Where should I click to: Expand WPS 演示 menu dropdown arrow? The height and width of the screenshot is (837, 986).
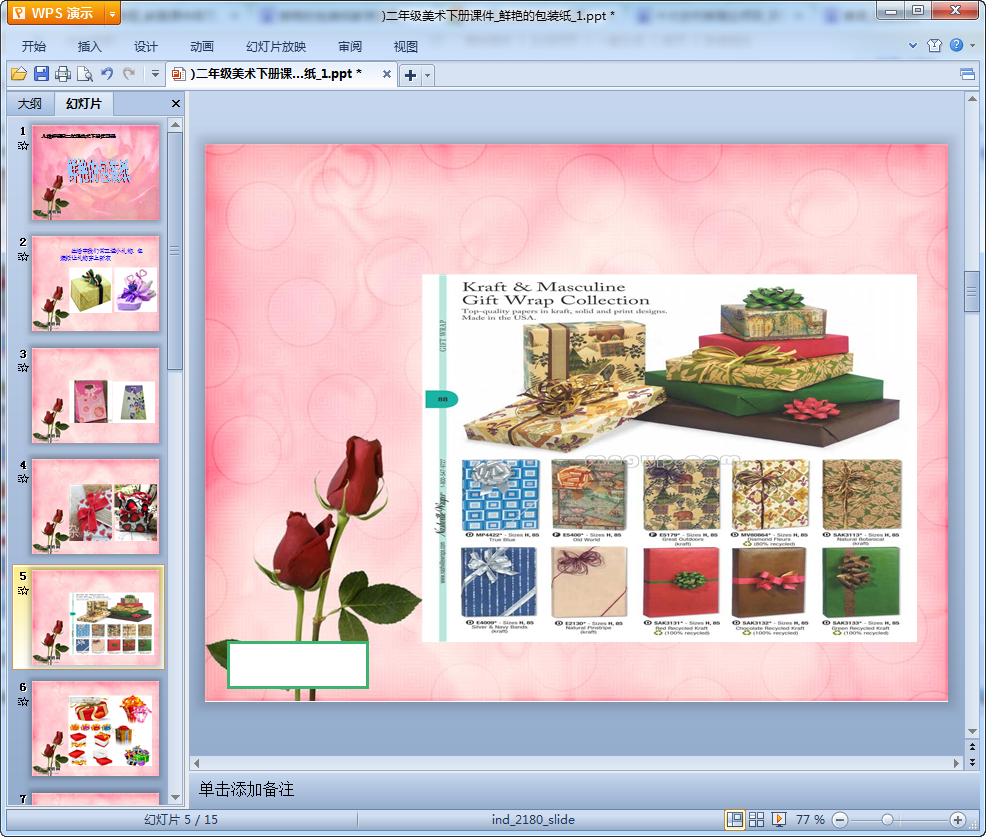tap(112, 13)
